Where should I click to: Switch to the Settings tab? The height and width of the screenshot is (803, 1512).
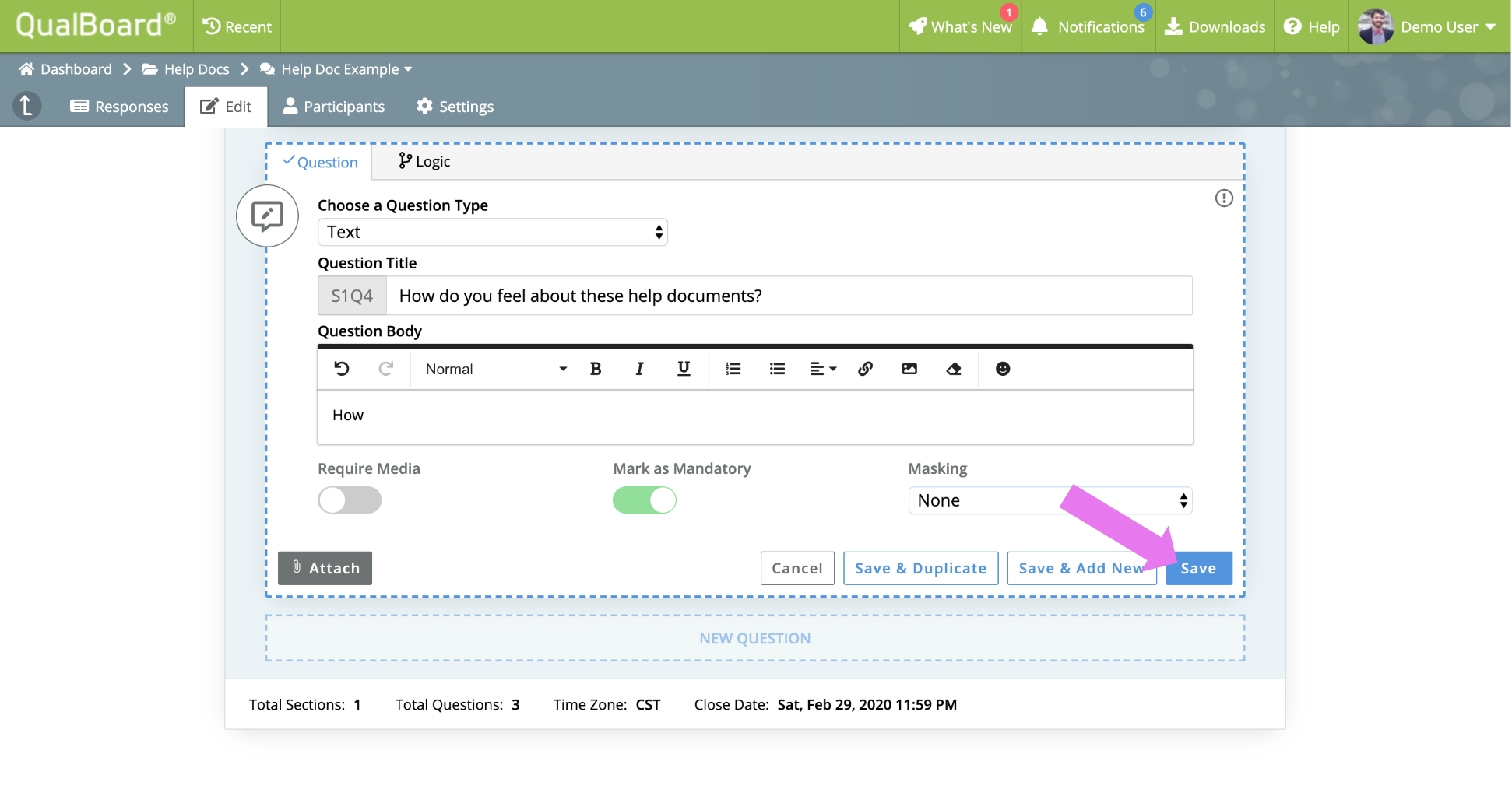pyautogui.click(x=455, y=107)
